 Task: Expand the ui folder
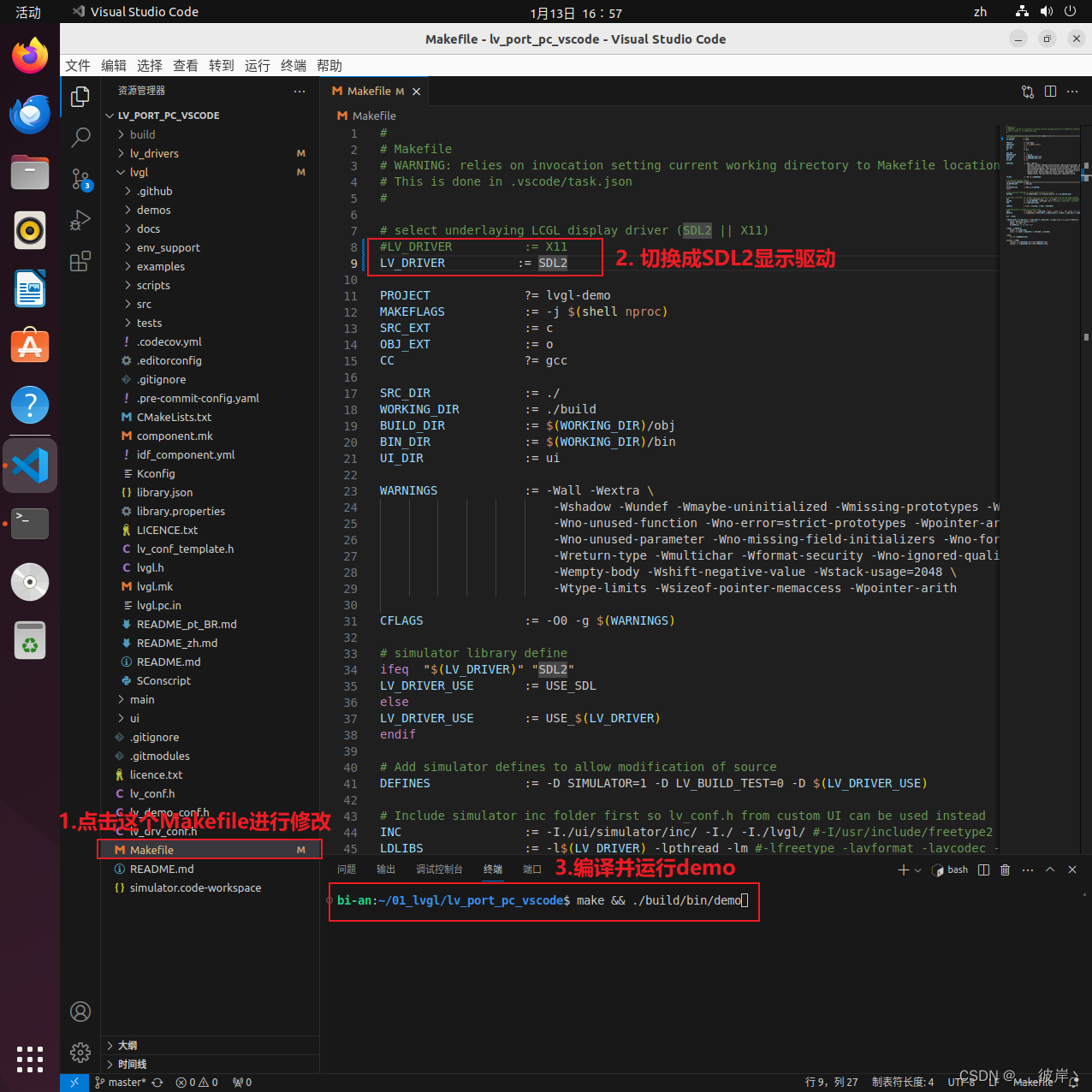pyautogui.click(x=134, y=718)
